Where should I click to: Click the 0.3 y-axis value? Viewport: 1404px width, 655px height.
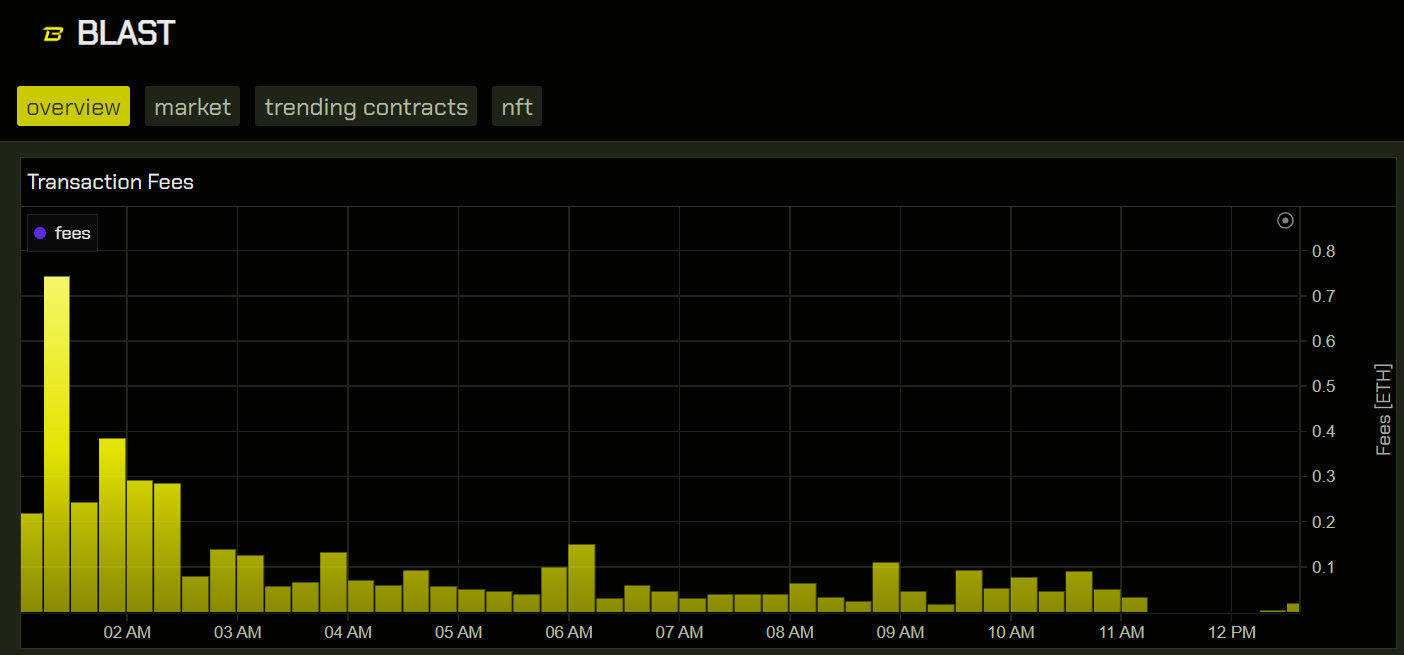1323,476
